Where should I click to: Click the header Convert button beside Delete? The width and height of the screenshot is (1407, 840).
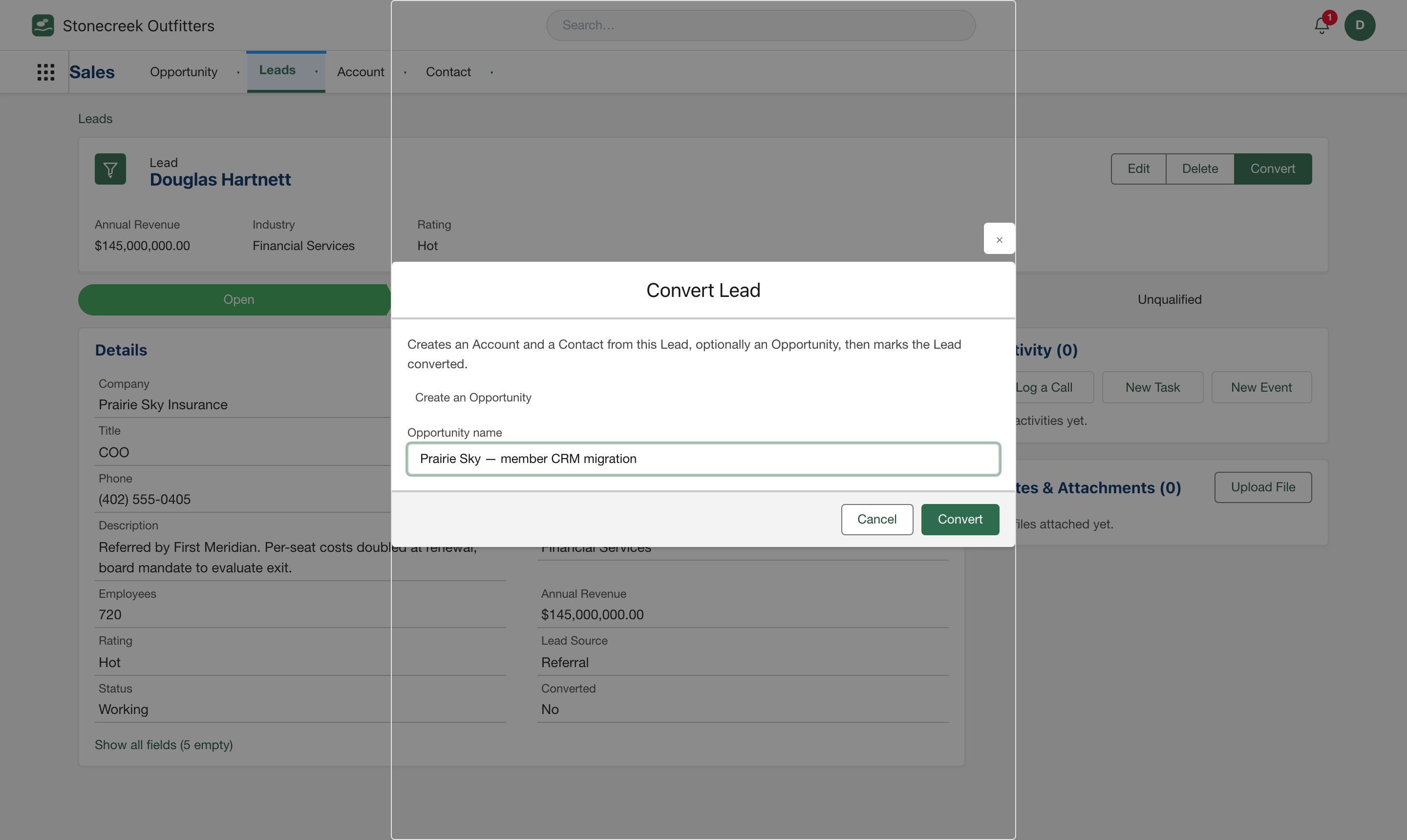pos(1272,168)
